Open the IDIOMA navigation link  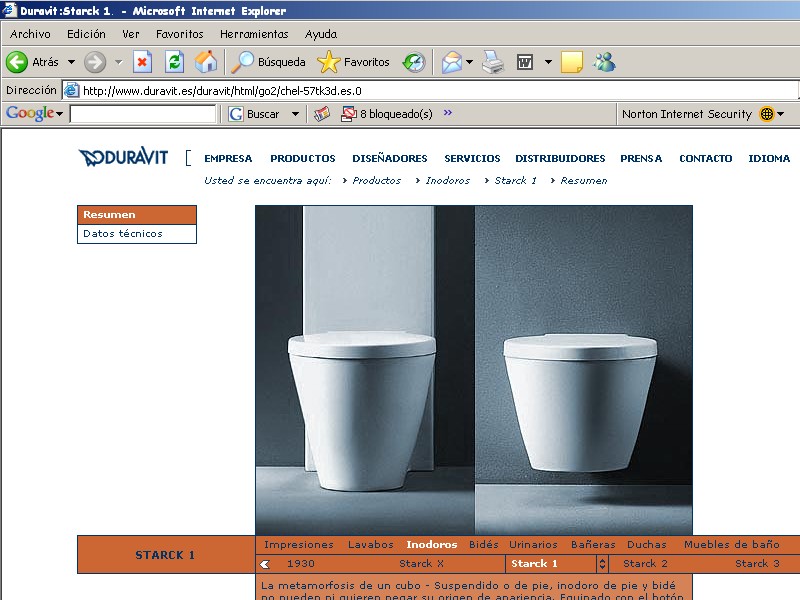click(769, 159)
